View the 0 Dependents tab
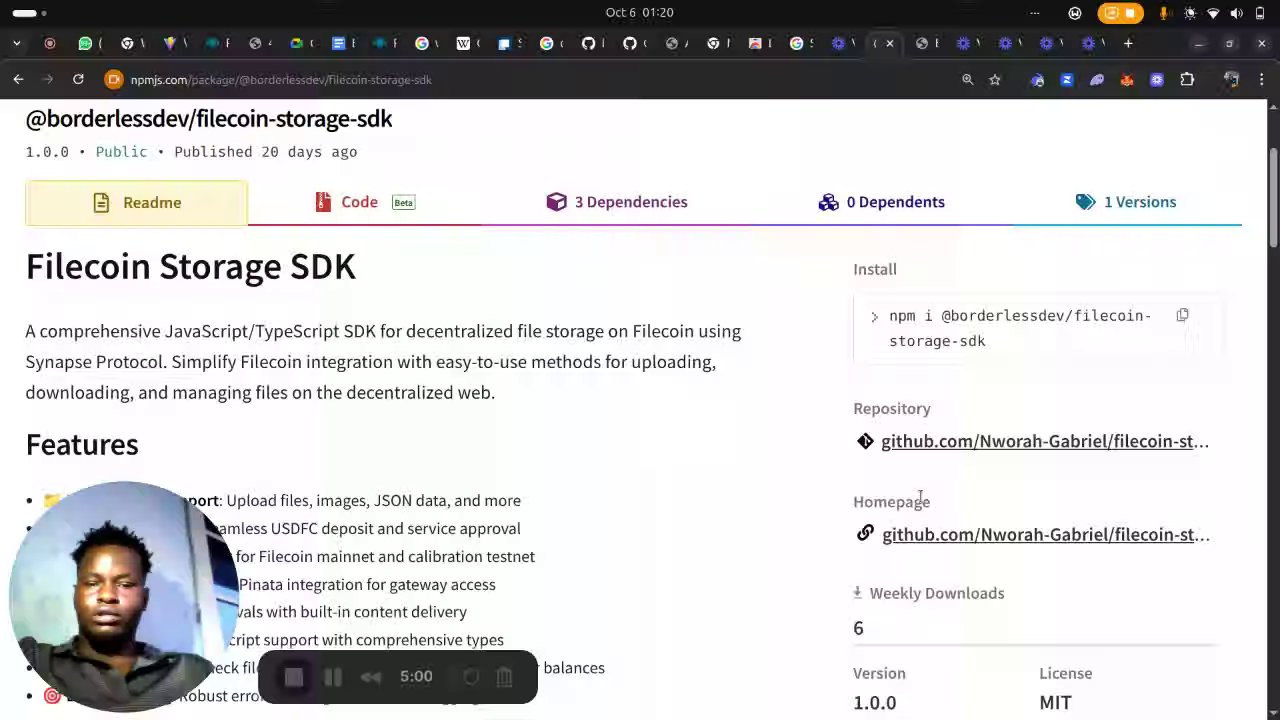Image resolution: width=1280 pixels, height=720 pixels. (x=881, y=203)
